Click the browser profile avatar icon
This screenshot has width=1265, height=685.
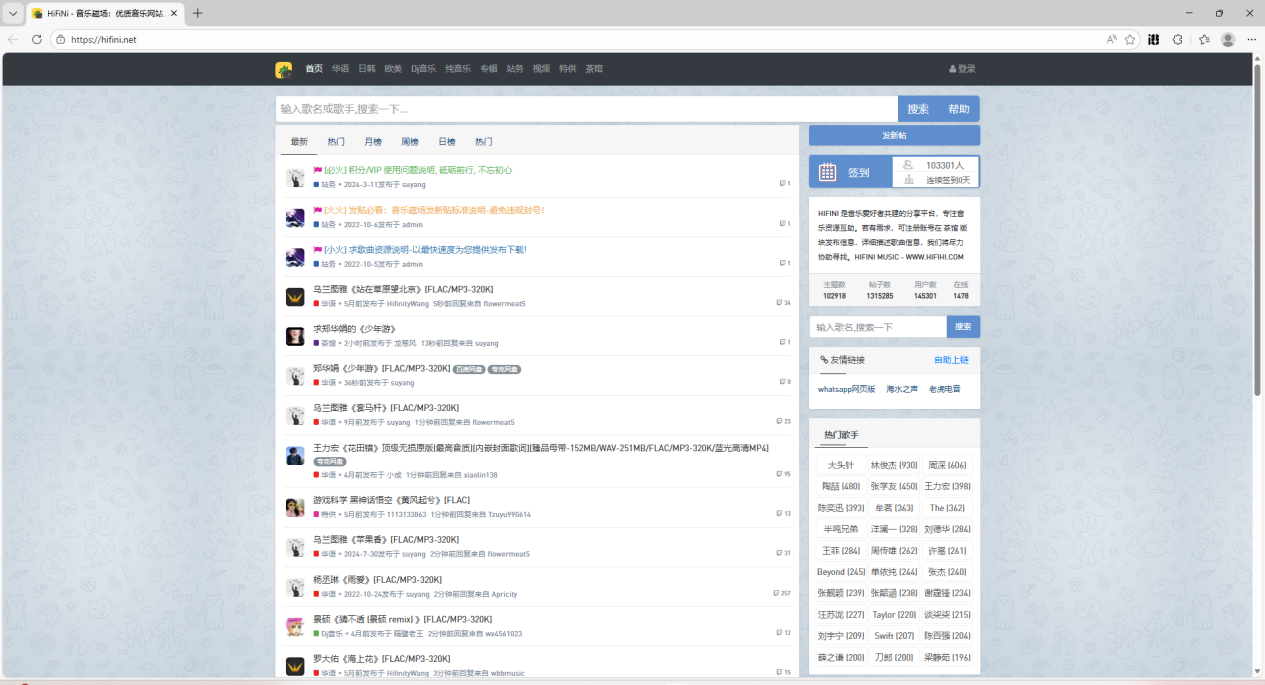1228,39
